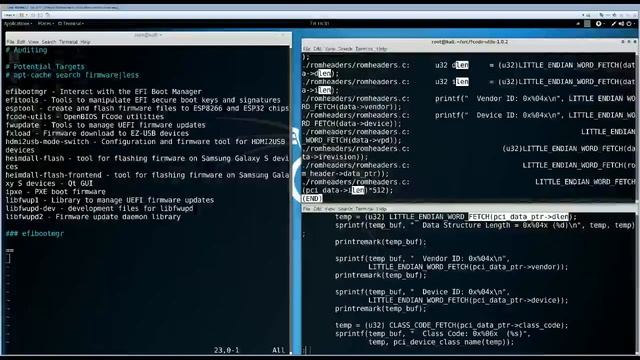This screenshot has width=640, height=360.
Task: Click the 'efitools' package description line
Action: [x=143, y=100]
